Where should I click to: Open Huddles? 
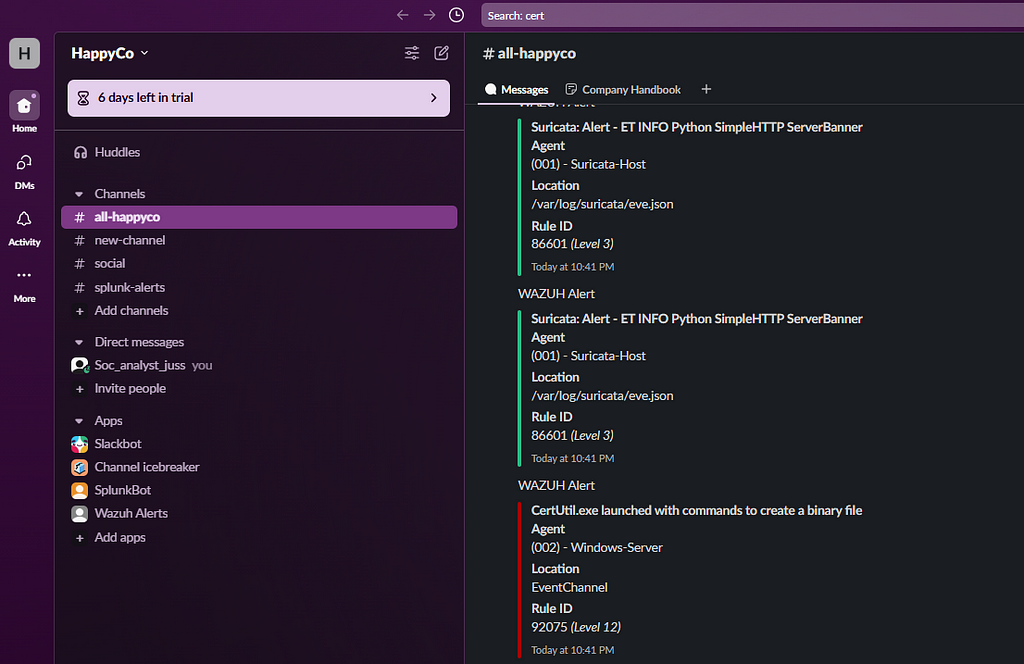(259, 152)
